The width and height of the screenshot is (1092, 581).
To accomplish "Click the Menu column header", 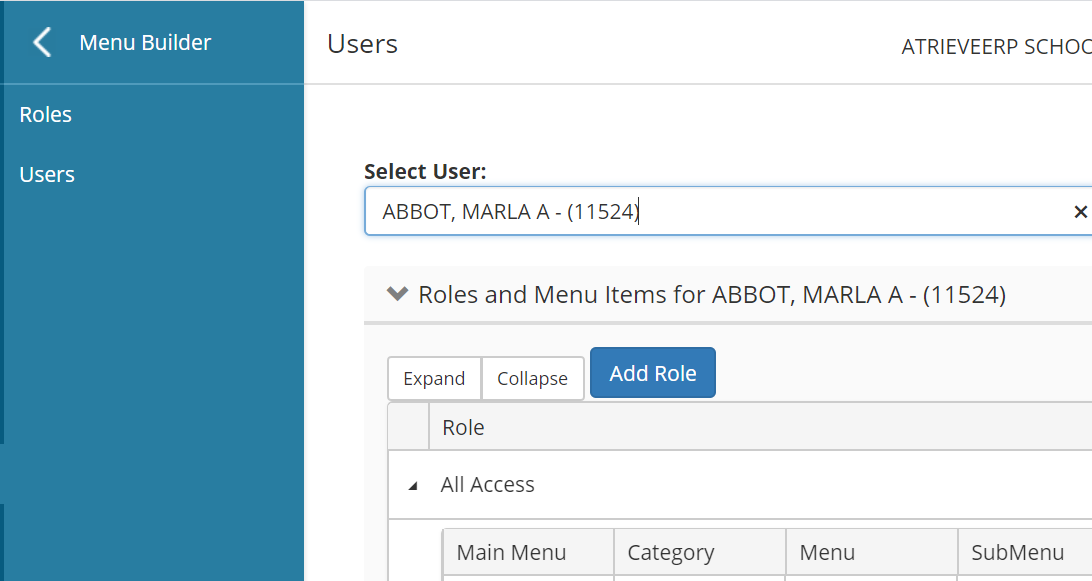I will click(x=827, y=552).
